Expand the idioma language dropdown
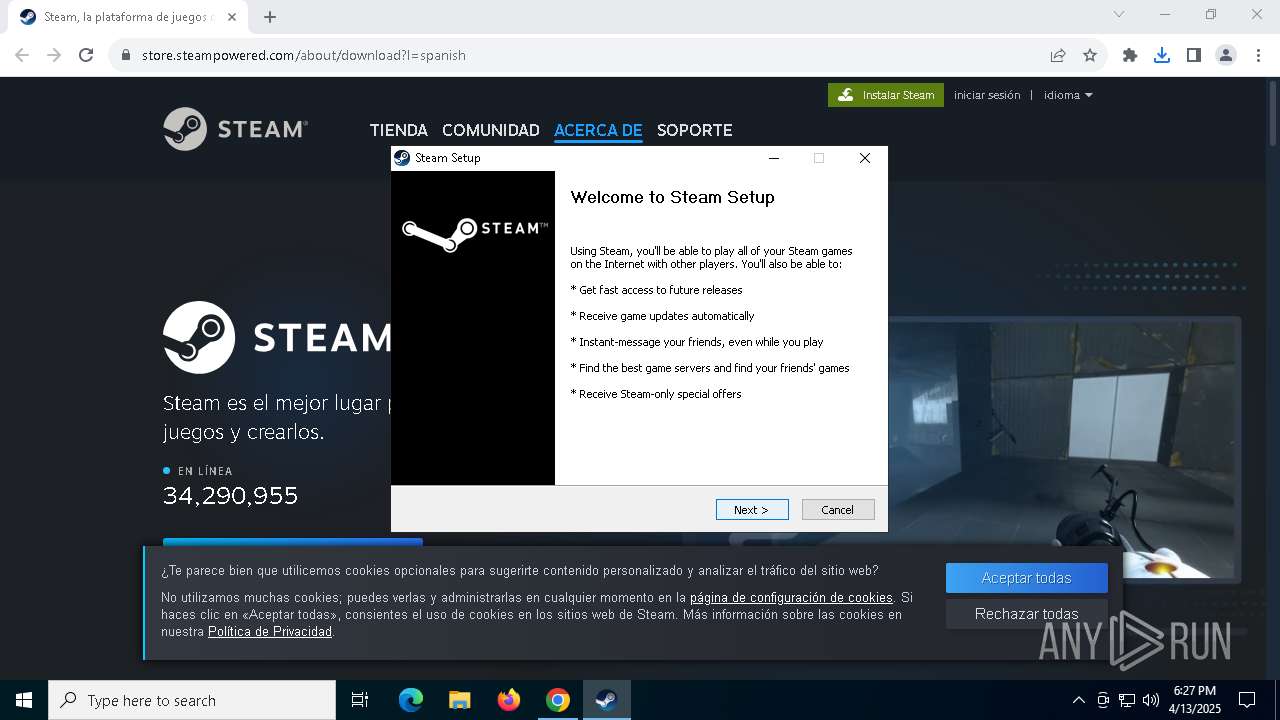 (x=1068, y=95)
